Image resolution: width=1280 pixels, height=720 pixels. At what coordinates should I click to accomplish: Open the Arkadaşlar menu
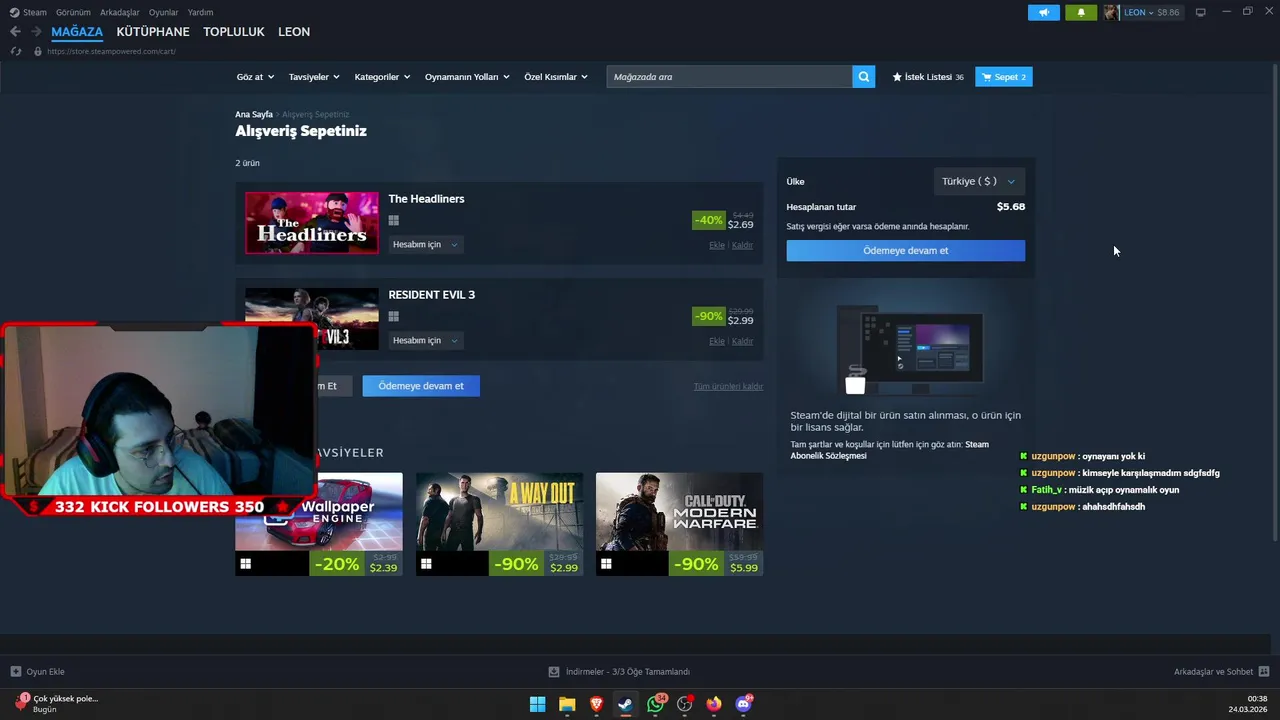(x=120, y=13)
